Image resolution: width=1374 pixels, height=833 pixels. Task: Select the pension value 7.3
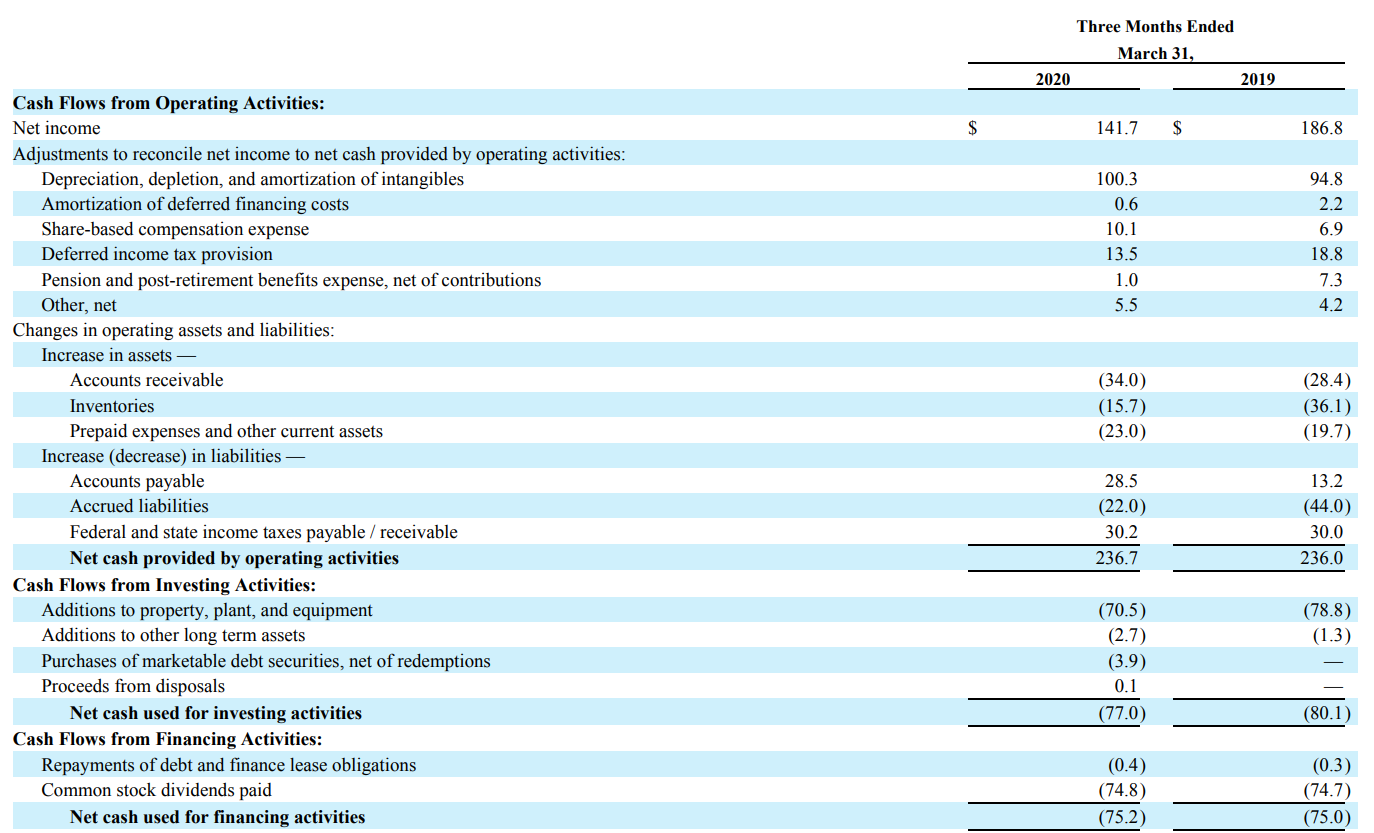click(x=1331, y=280)
